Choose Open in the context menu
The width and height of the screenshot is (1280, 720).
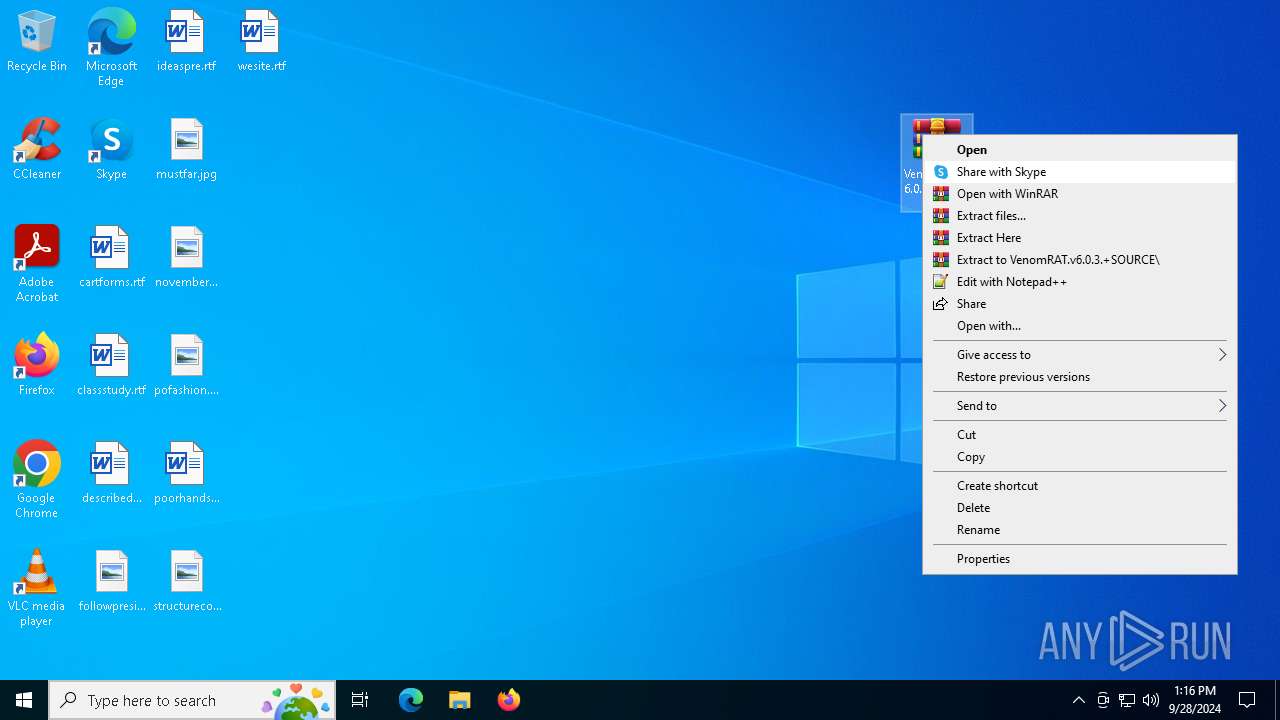tap(1080, 150)
